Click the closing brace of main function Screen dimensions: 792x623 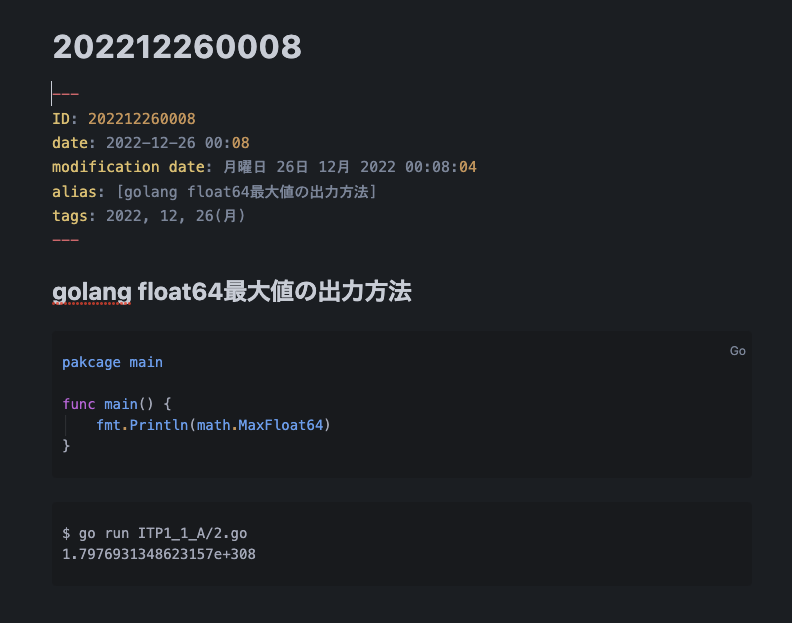click(x=66, y=445)
